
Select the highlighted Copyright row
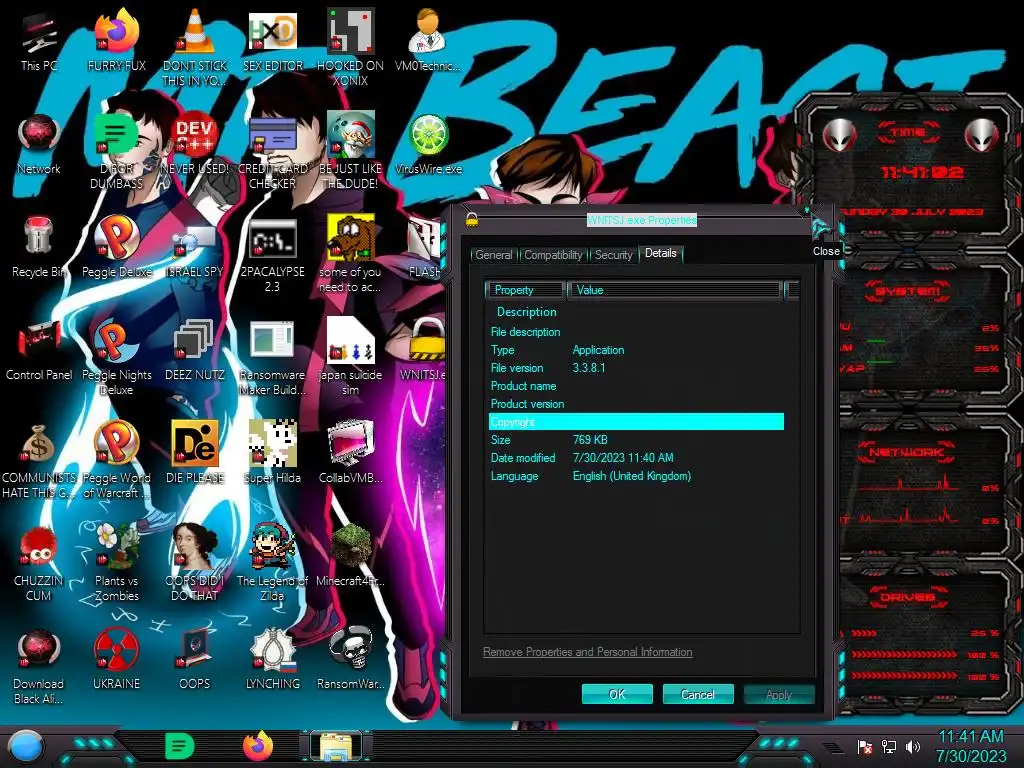click(x=636, y=422)
